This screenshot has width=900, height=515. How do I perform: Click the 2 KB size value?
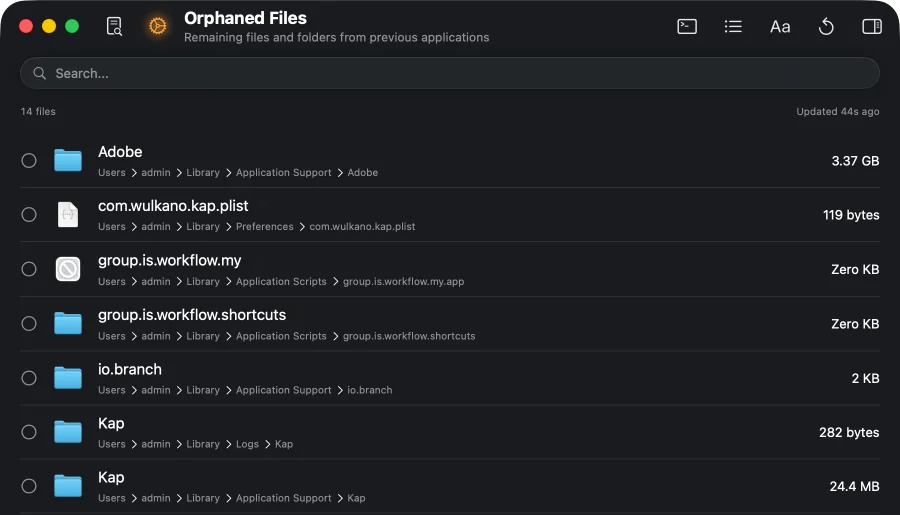pyautogui.click(x=865, y=378)
